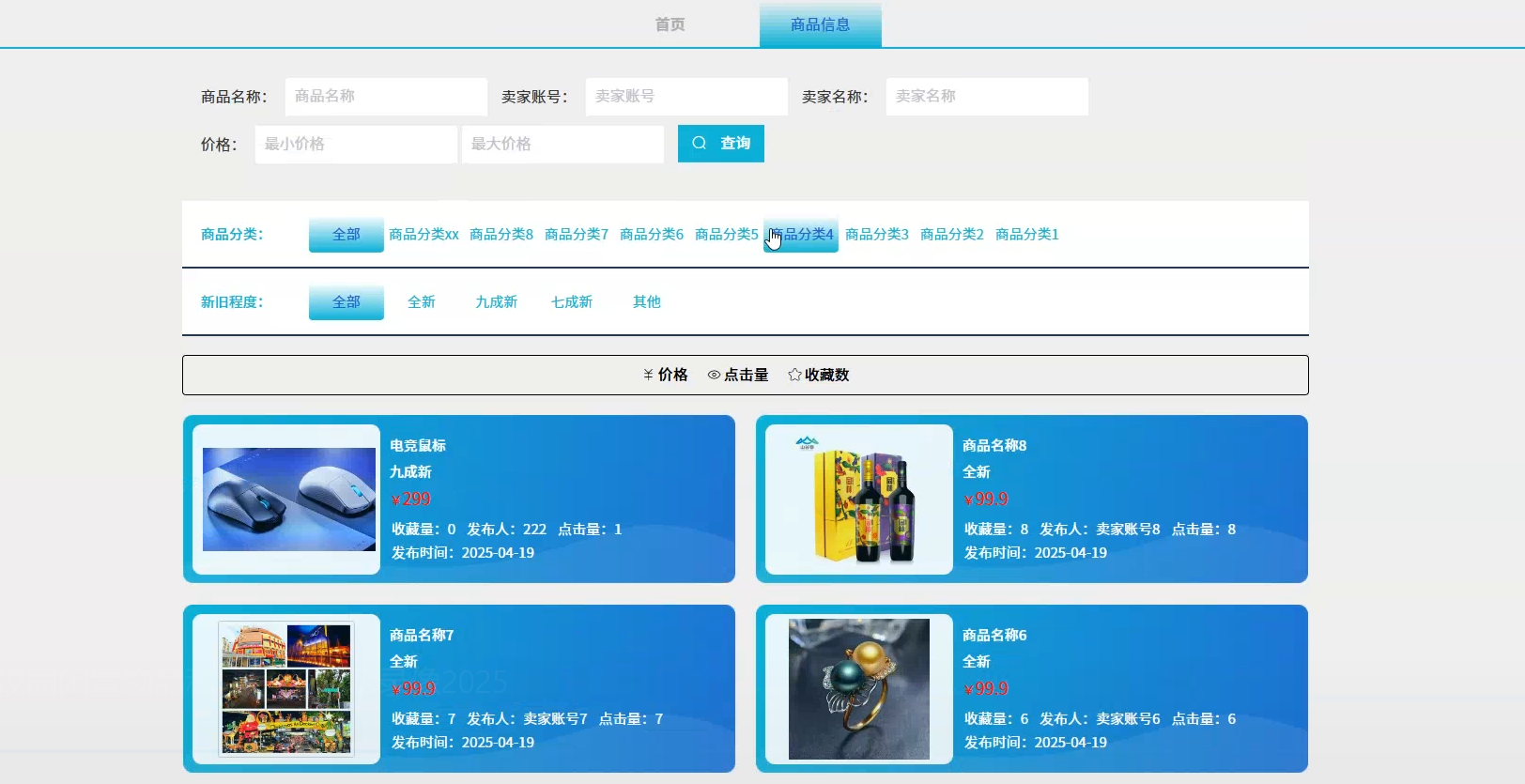Filter condition by 全新

422,302
